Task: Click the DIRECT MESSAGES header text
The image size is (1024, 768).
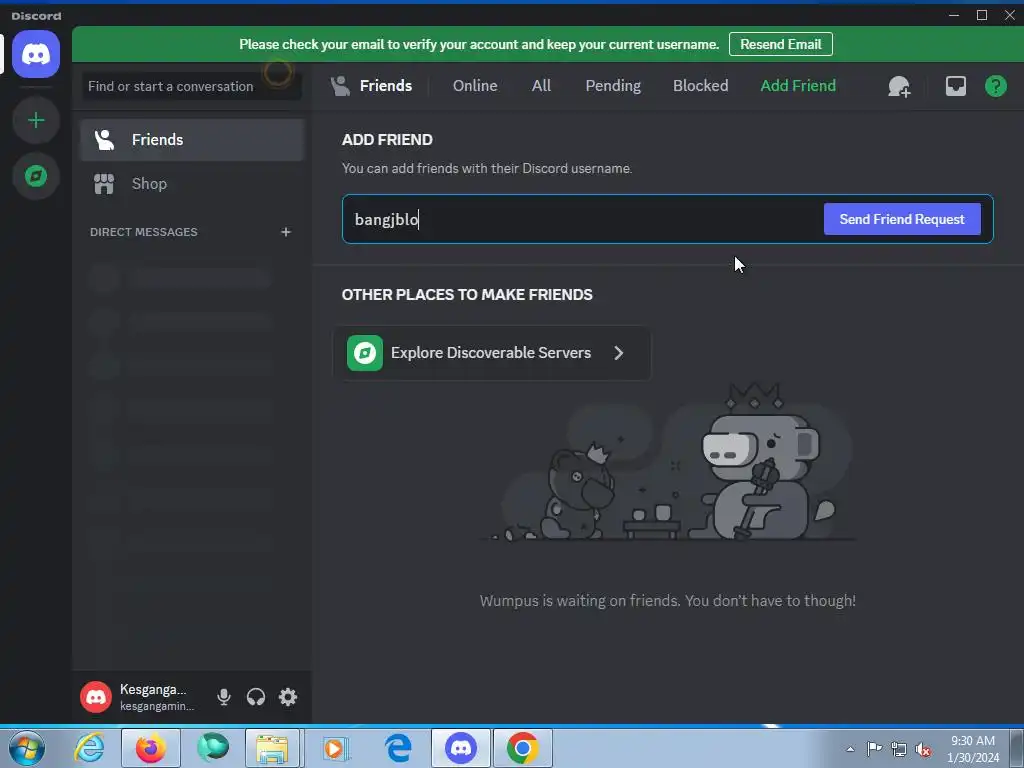Action: (x=144, y=232)
